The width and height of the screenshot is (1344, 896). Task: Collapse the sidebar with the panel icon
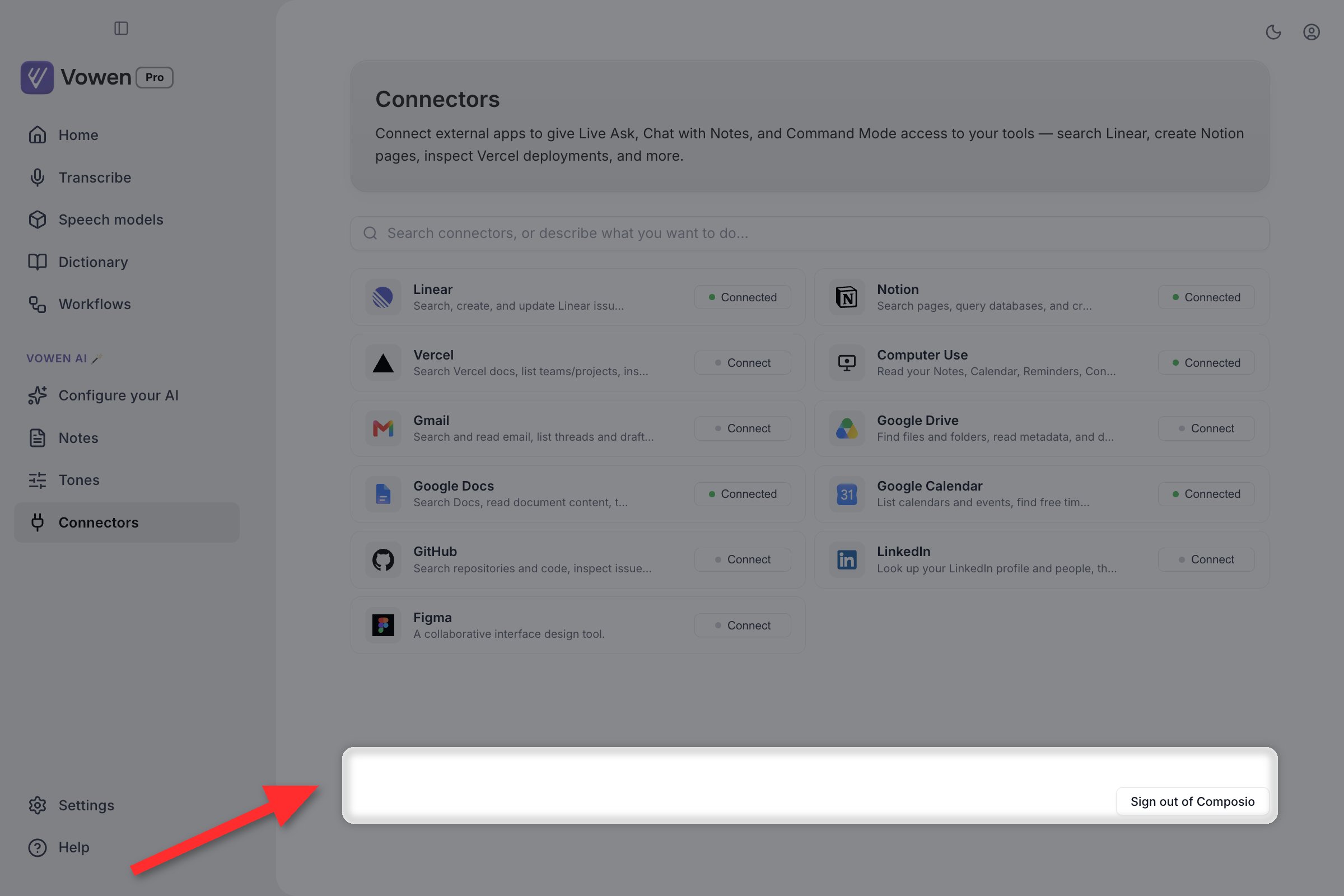120,28
